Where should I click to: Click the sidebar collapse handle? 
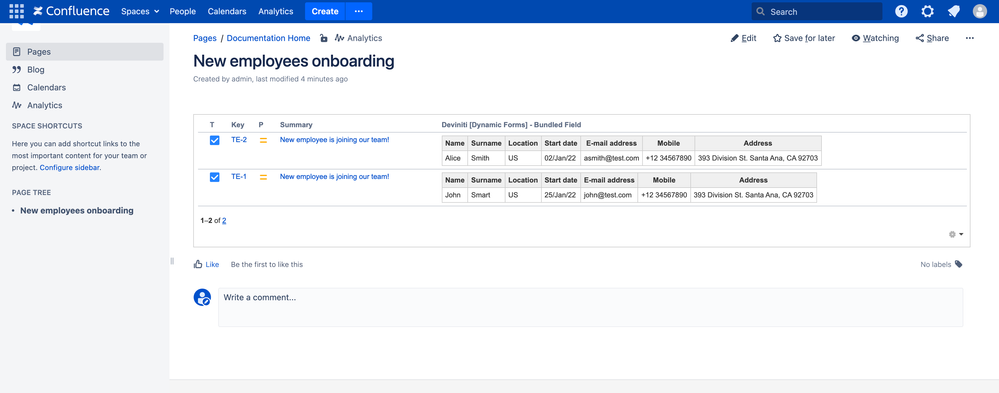pos(172,261)
